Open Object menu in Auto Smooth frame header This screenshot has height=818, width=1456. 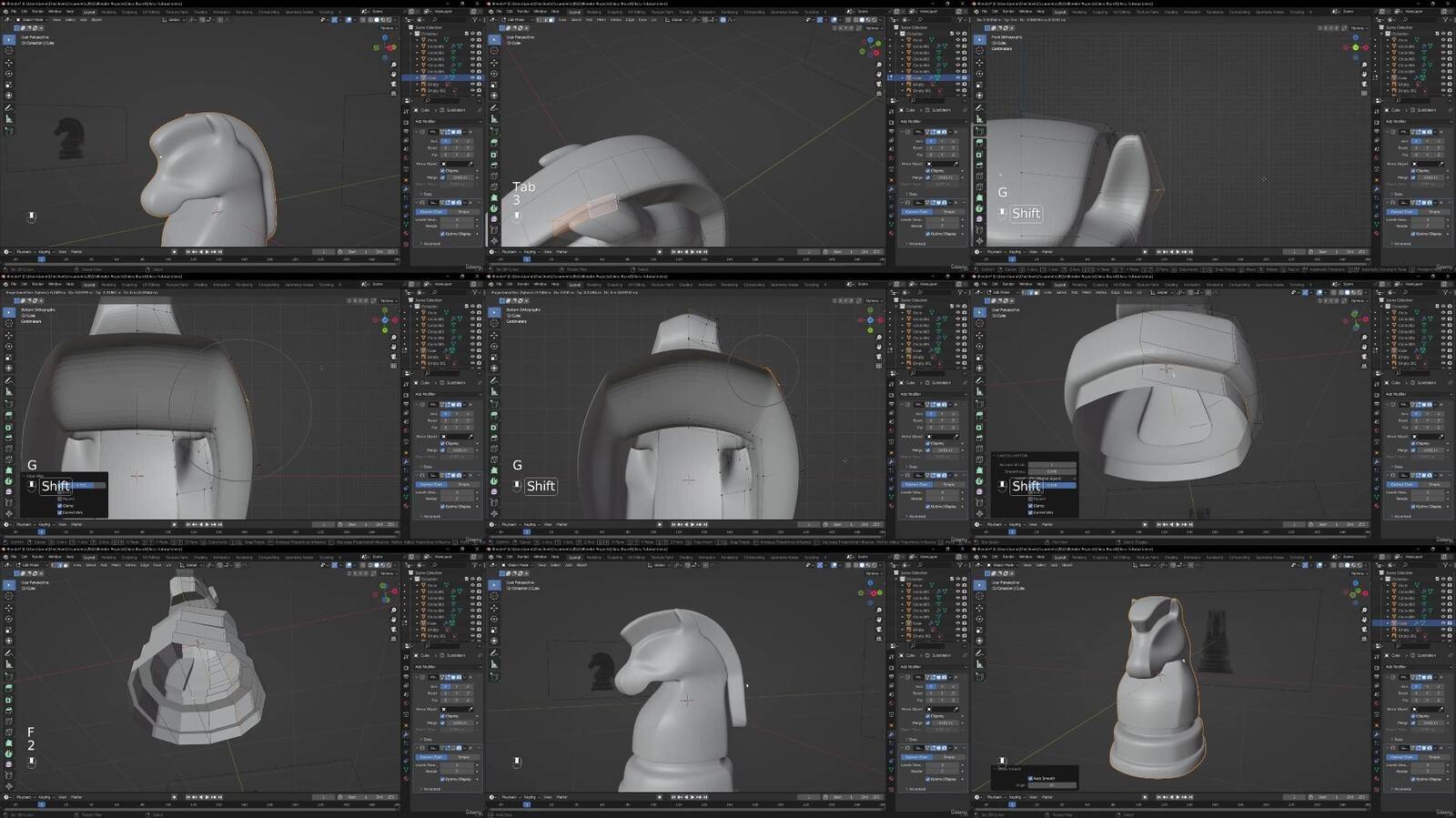pyautogui.click(x=1067, y=565)
